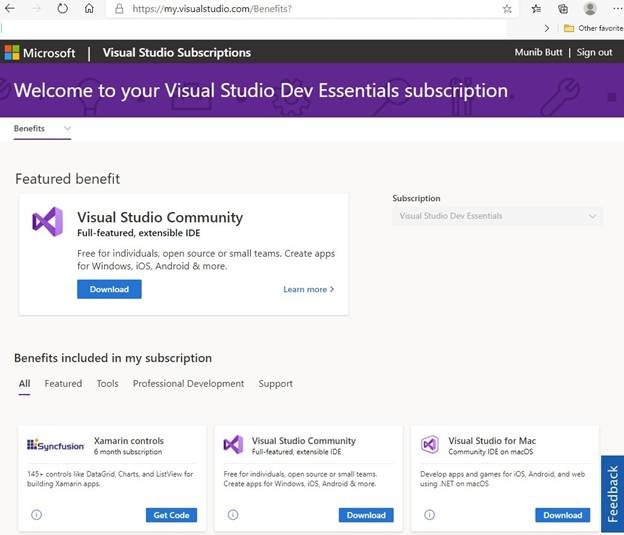624x535 pixels.
Task: Open the Support tab
Action: pos(275,383)
